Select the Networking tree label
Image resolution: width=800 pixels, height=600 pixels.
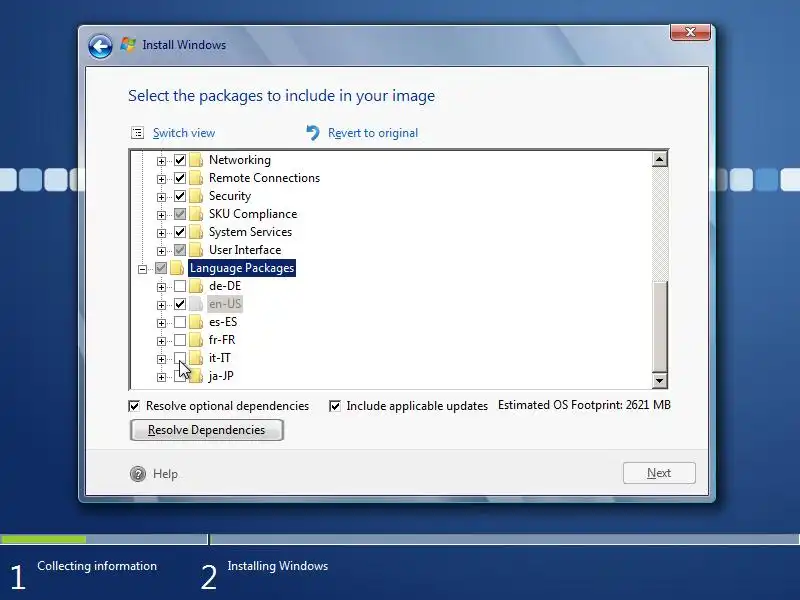click(240, 160)
